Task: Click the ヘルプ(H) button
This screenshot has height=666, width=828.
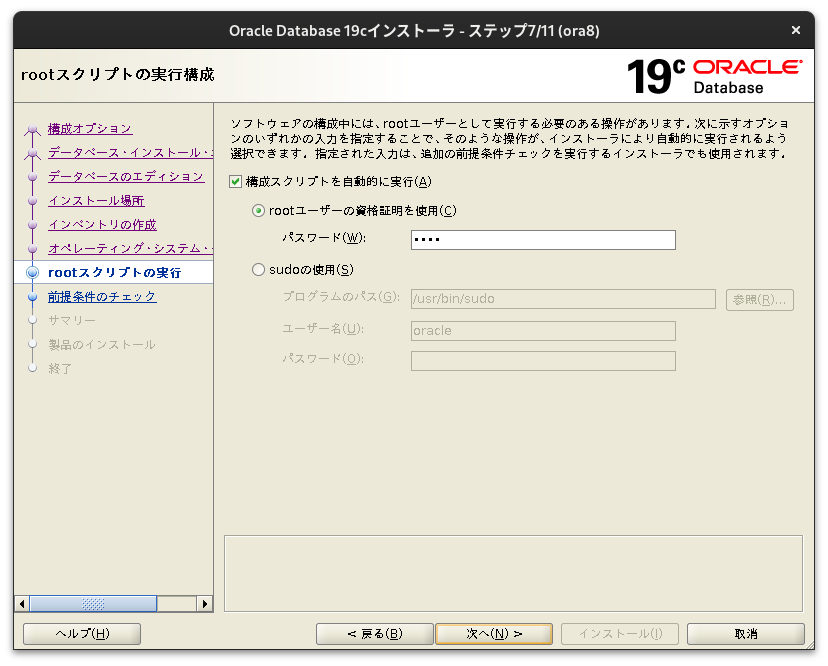Action: [81, 633]
